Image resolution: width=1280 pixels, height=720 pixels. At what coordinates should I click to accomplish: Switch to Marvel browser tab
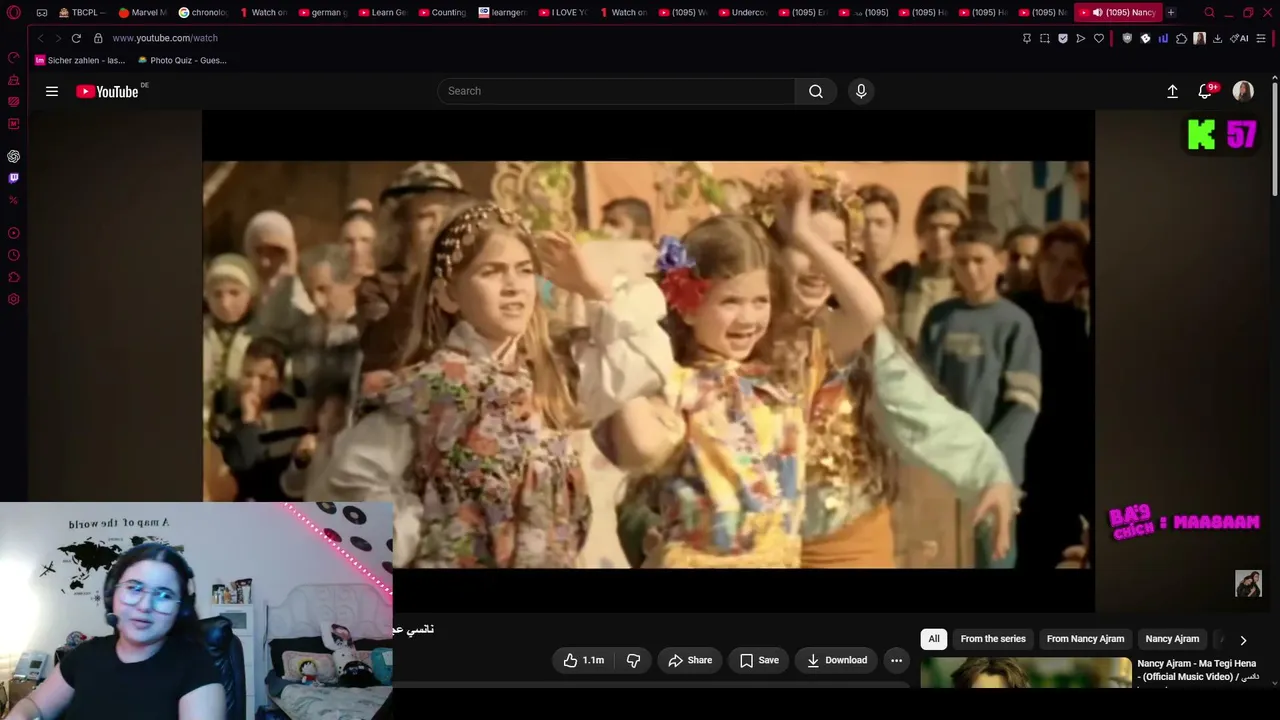click(x=142, y=13)
